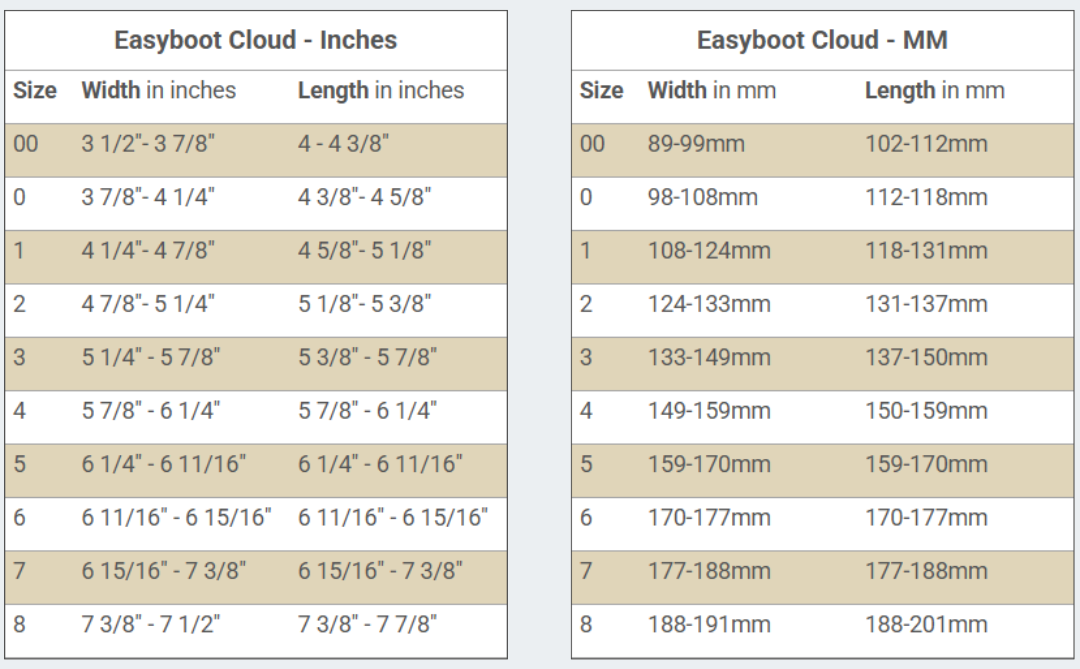Select the 108-124mm width cell
This screenshot has width=1080, height=669.
pyautogui.click(x=709, y=251)
